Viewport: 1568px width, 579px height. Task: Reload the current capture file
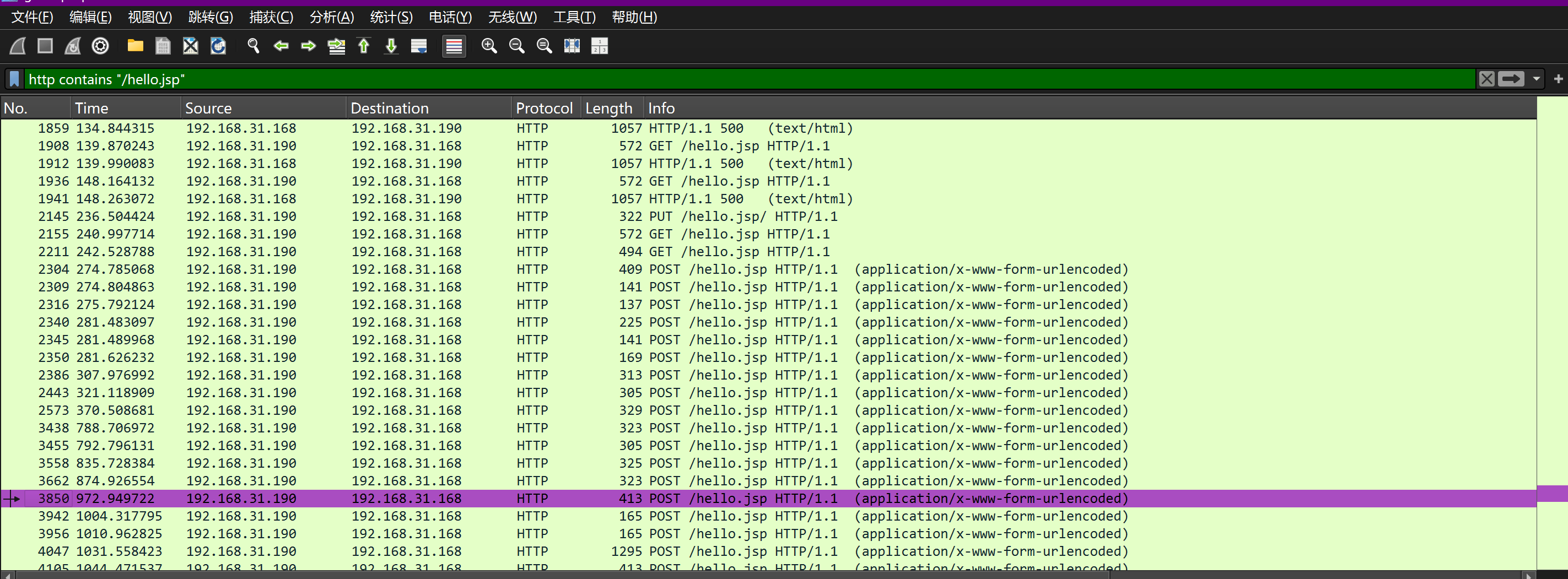click(x=218, y=46)
